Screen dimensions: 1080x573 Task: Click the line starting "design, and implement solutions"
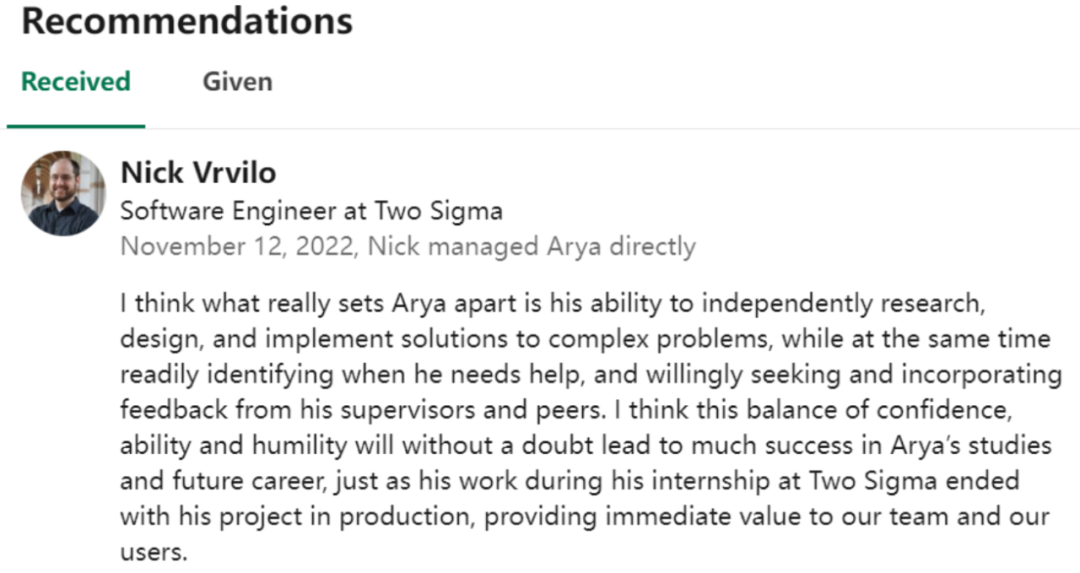[585, 339]
